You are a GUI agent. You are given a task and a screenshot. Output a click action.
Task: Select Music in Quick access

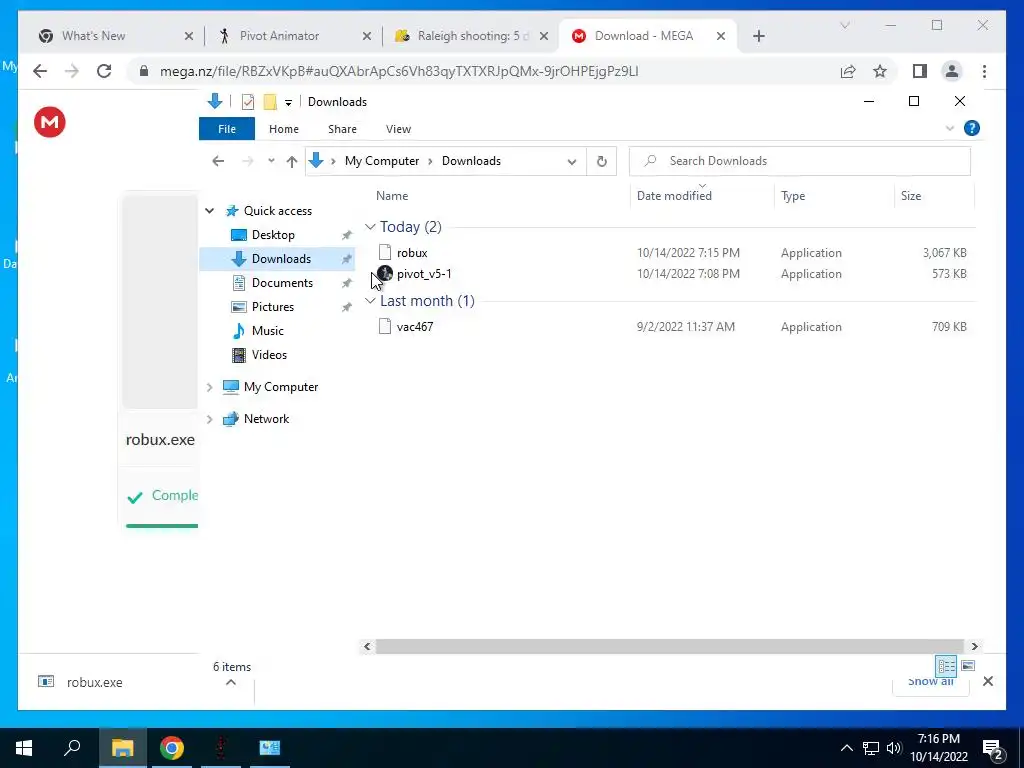pos(268,331)
